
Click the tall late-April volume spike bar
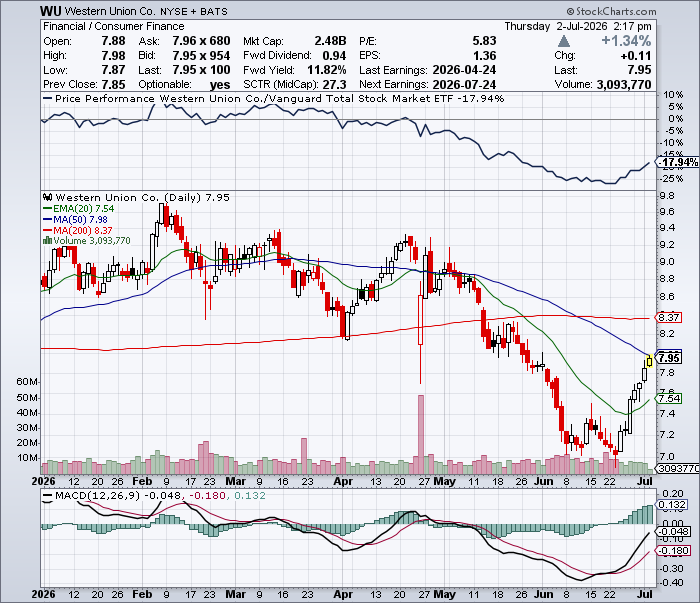(421, 434)
